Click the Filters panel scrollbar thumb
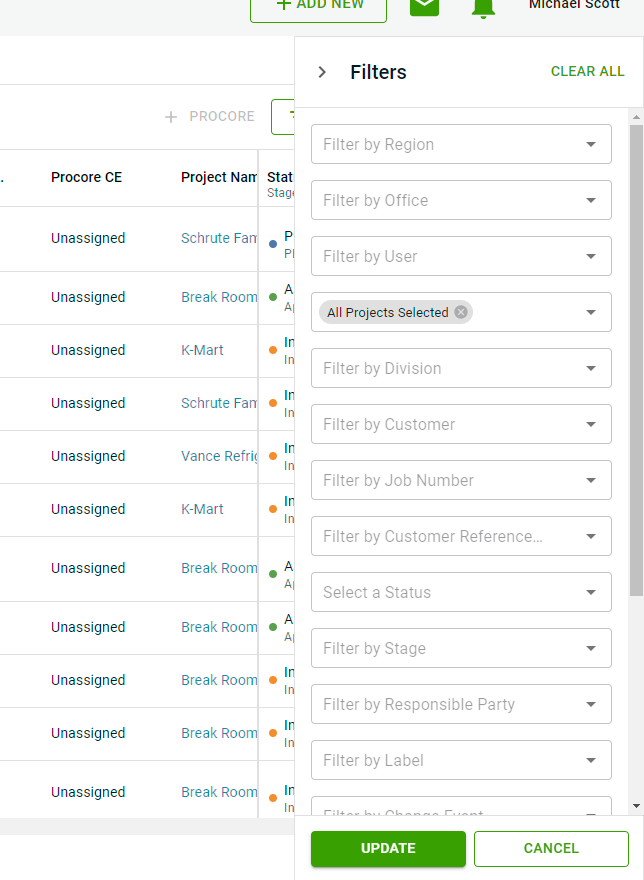644x880 pixels. [636, 360]
